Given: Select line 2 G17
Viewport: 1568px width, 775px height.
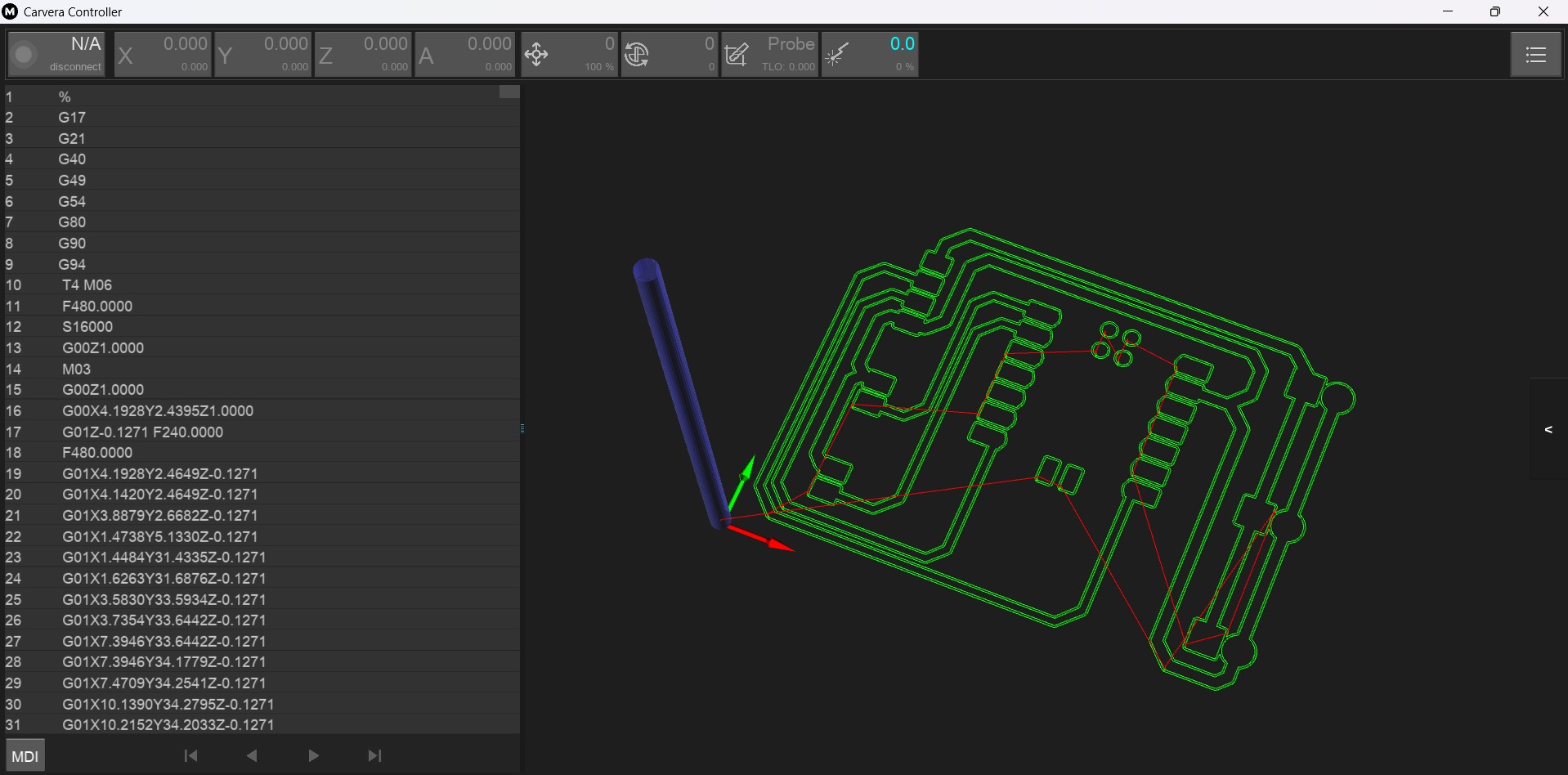Looking at the screenshot, I should (x=262, y=117).
